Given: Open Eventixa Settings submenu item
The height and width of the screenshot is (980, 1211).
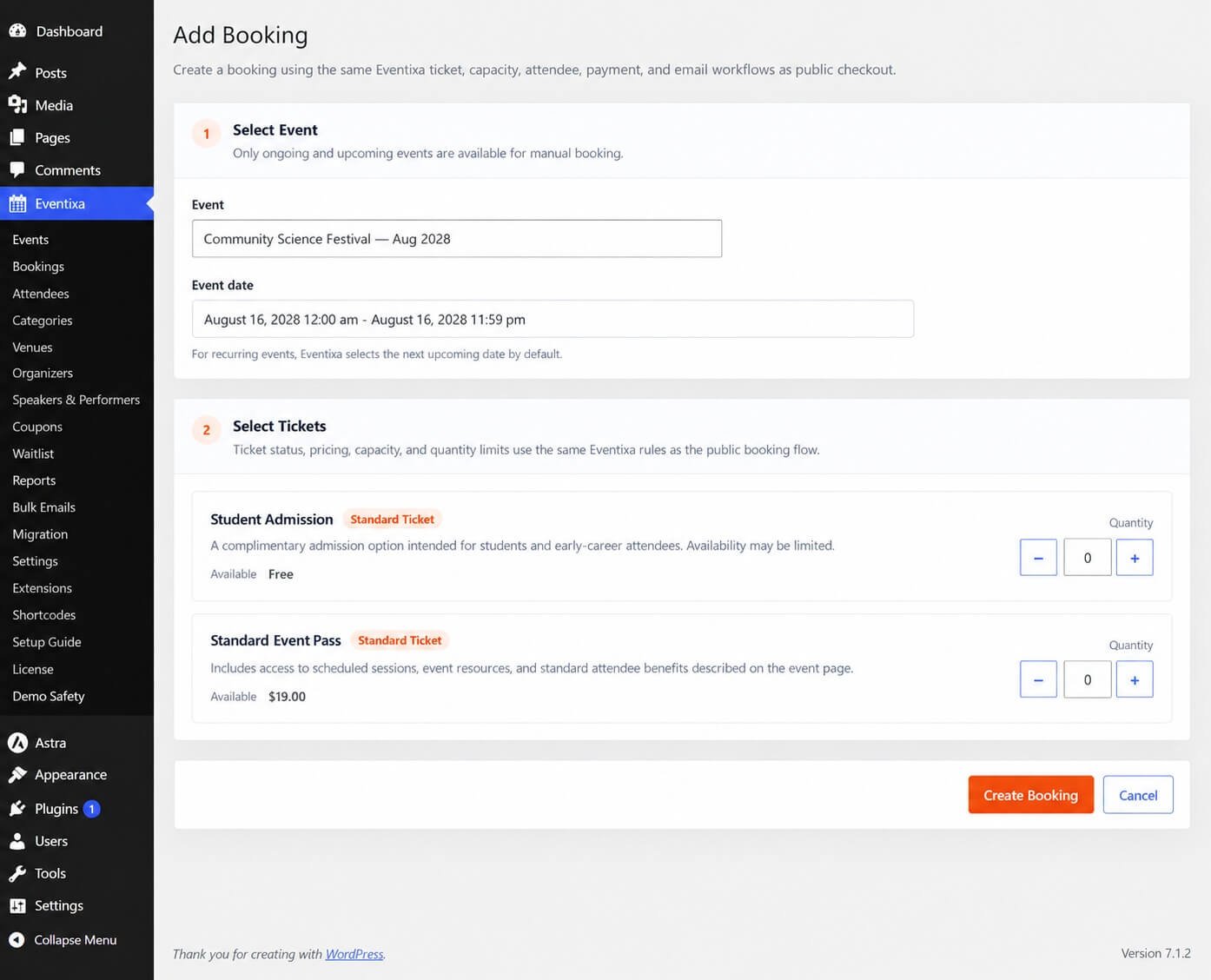Looking at the screenshot, I should click(x=36, y=561).
